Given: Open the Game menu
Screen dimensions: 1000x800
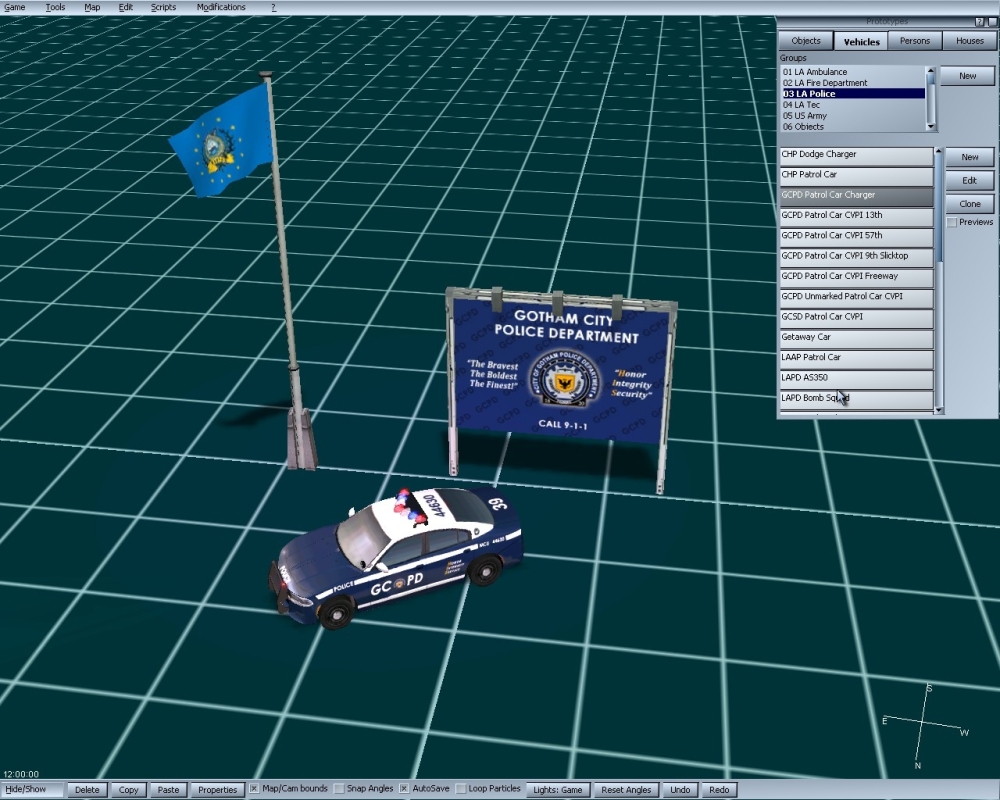Looking at the screenshot, I should click(15, 7).
